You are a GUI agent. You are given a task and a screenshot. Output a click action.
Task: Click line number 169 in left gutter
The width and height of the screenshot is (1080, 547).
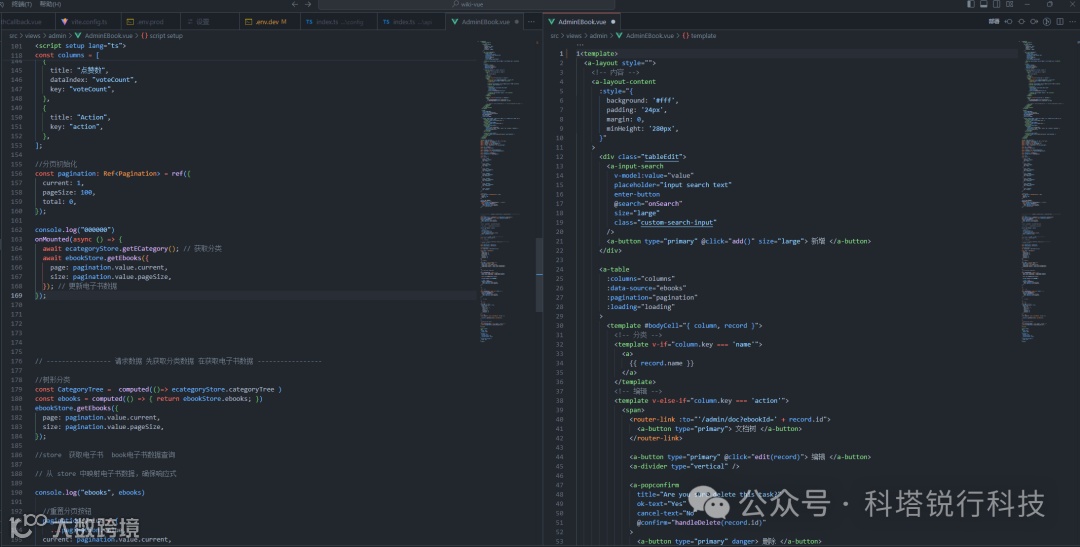16,296
